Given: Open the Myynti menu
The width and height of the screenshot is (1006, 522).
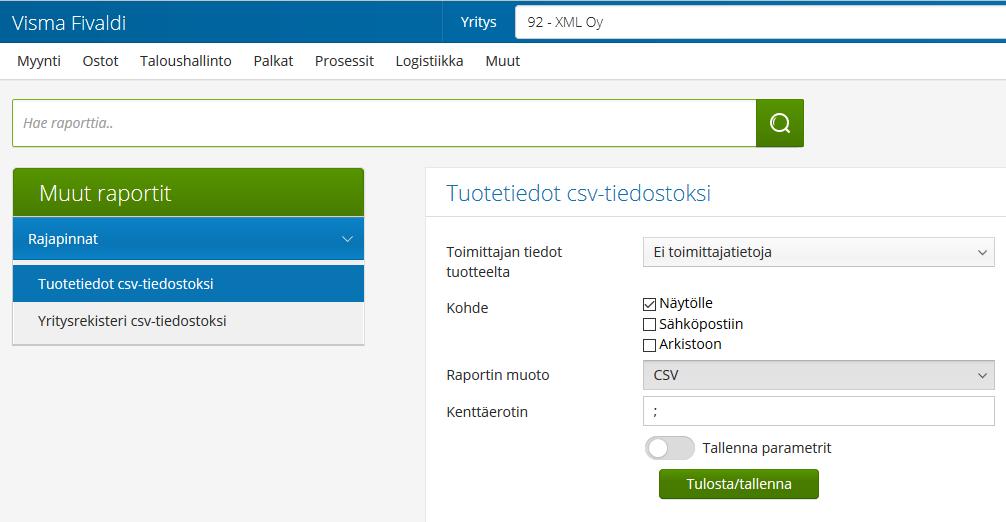Looking at the screenshot, I should click(39, 61).
